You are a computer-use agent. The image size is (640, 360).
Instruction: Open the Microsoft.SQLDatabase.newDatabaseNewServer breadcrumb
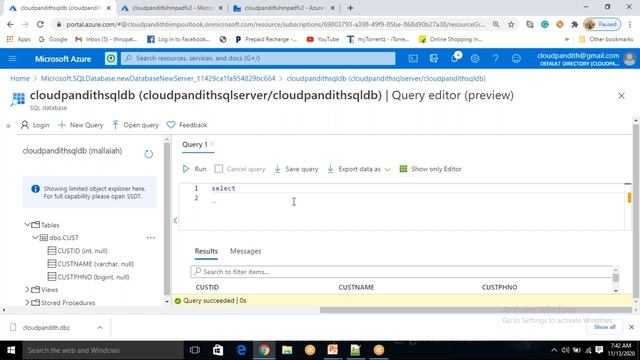pyautogui.click(x=158, y=78)
